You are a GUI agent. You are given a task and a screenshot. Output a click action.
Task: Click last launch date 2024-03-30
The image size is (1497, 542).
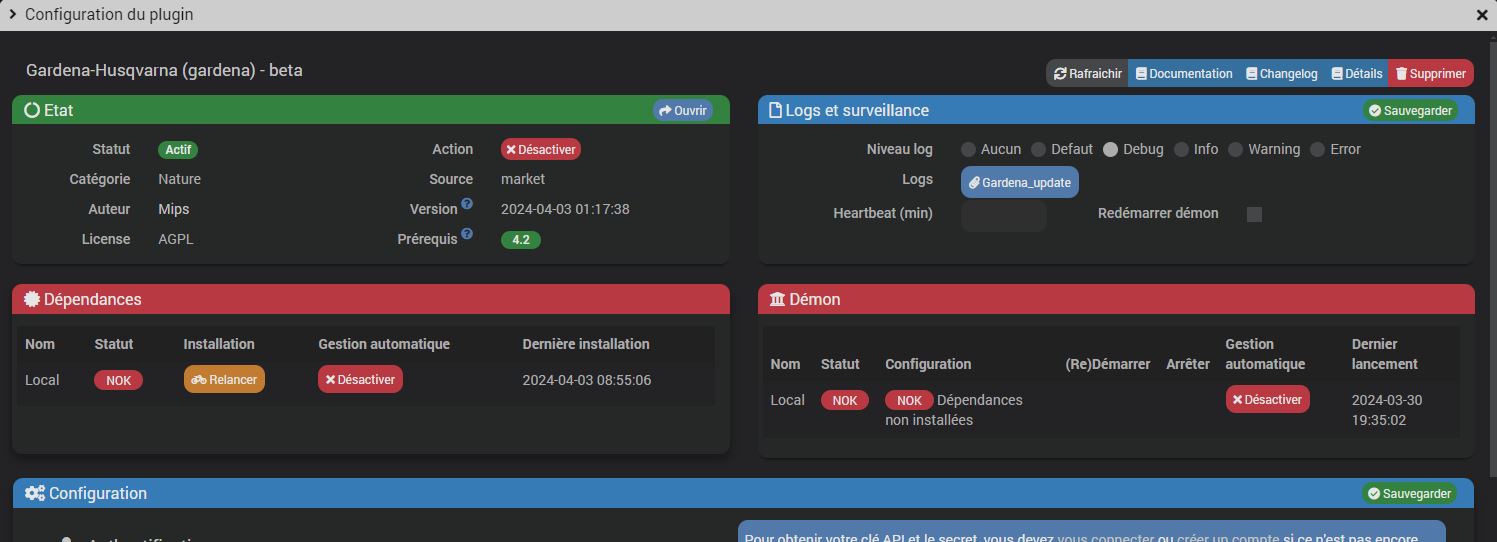pos(1387,400)
